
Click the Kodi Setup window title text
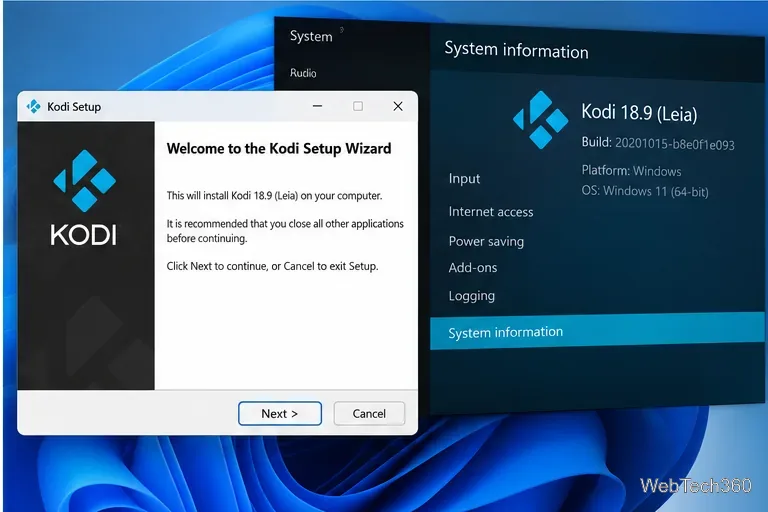[x=74, y=107]
